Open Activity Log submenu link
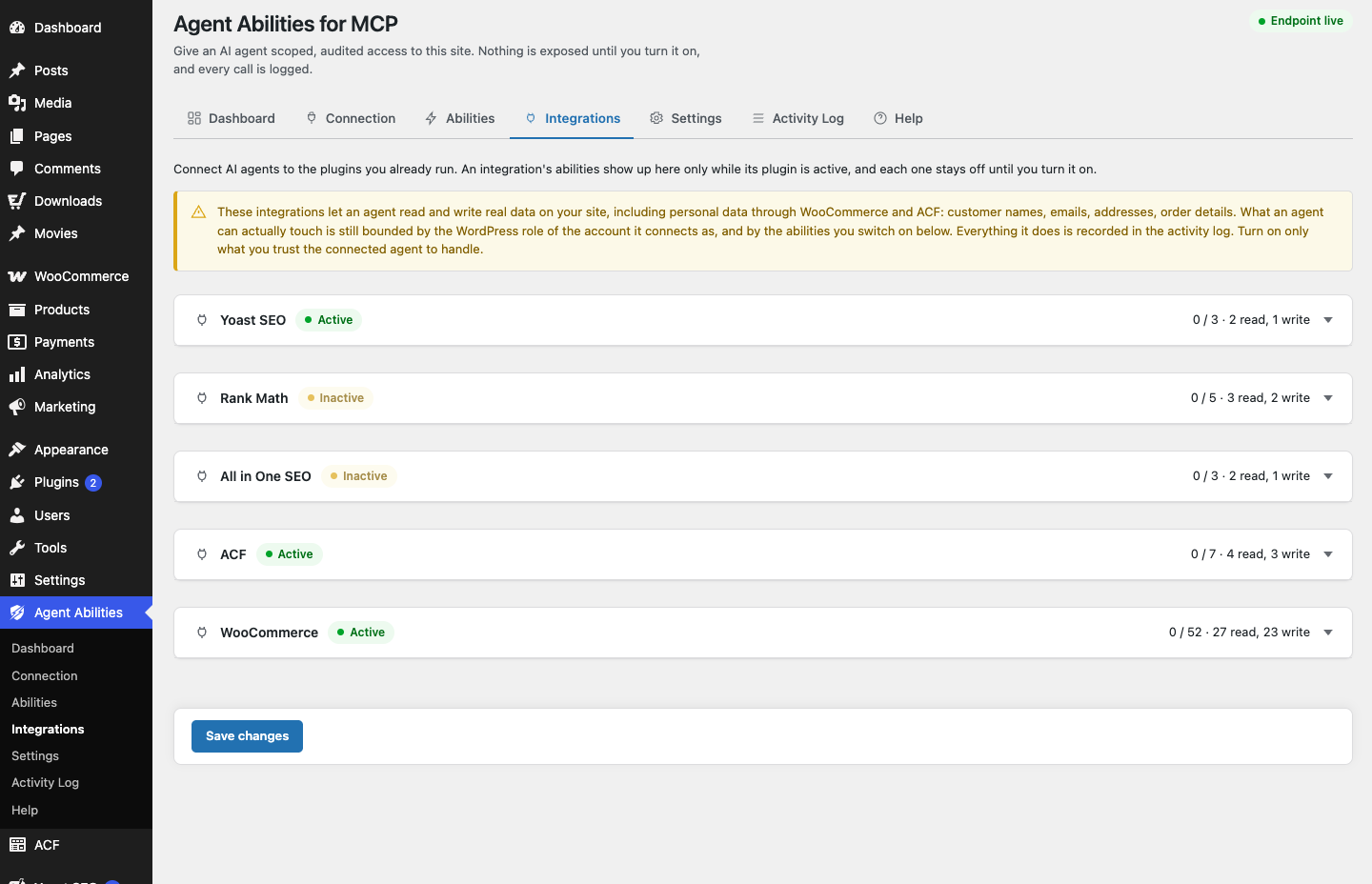The image size is (1372, 884). click(45, 783)
